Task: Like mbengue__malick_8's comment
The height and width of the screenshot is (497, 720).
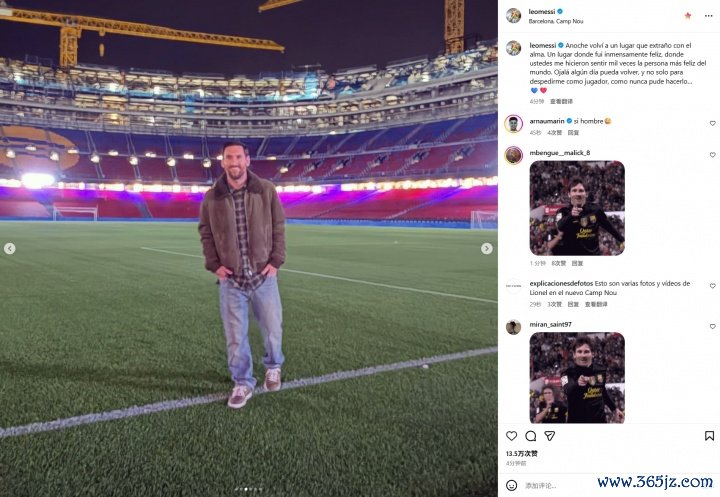Action: coord(712,155)
